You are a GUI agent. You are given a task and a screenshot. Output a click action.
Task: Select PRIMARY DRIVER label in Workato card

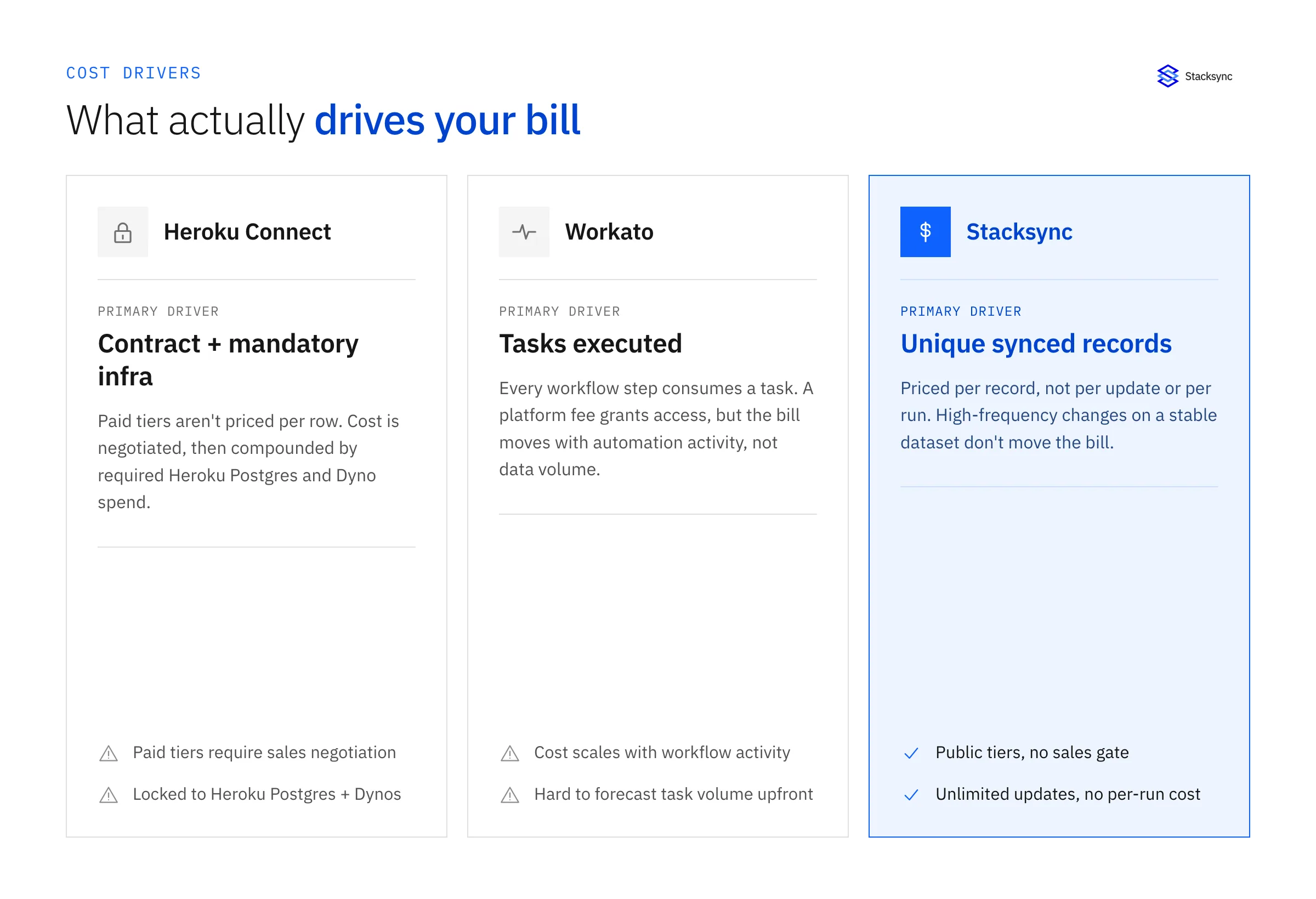click(x=560, y=311)
